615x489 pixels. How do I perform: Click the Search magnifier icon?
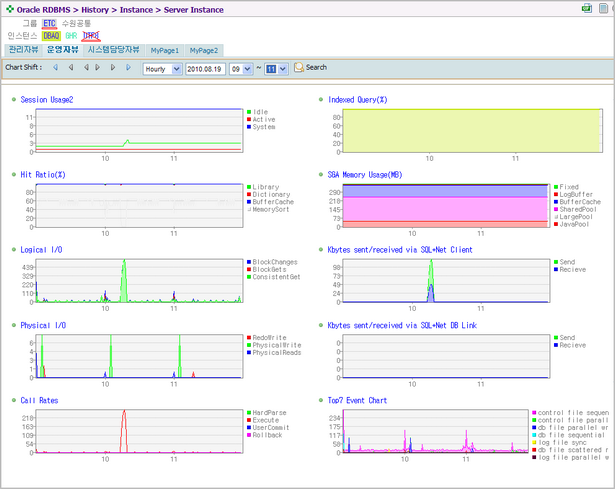299,67
